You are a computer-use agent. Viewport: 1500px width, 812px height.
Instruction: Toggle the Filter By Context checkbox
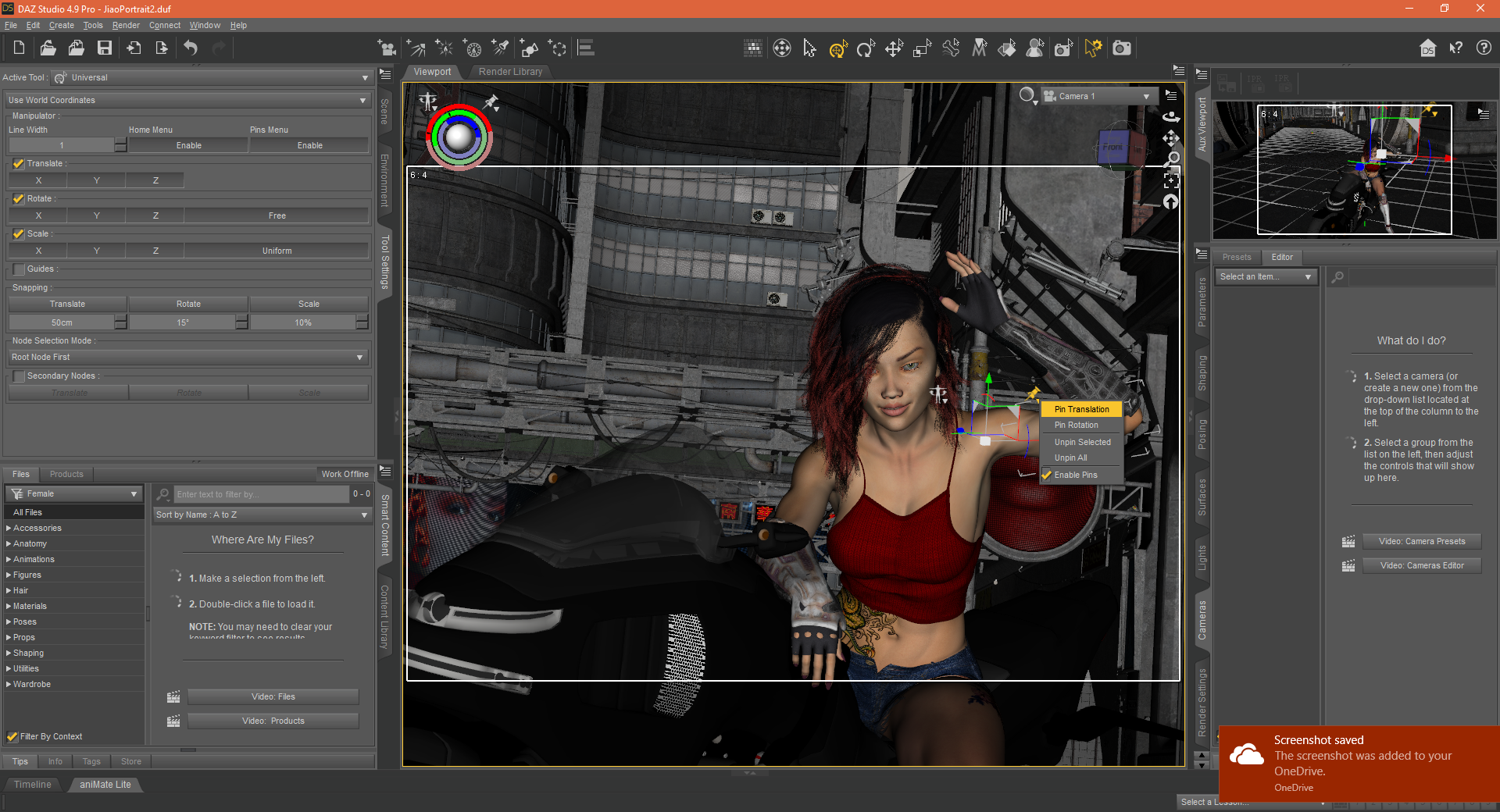[x=12, y=736]
